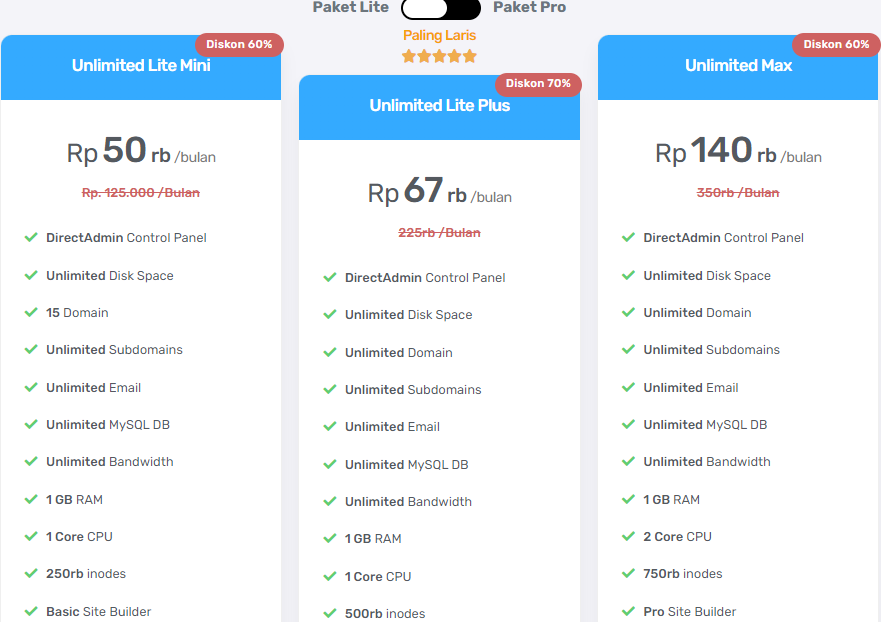The width and height of the screenshot is (881, 622).
Task: Click the Paling Laris label
Action: point(439,35)
